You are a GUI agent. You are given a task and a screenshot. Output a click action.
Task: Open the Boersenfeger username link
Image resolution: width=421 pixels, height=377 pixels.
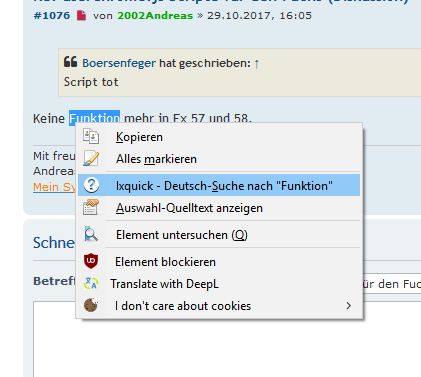click(x=119, y=63)
